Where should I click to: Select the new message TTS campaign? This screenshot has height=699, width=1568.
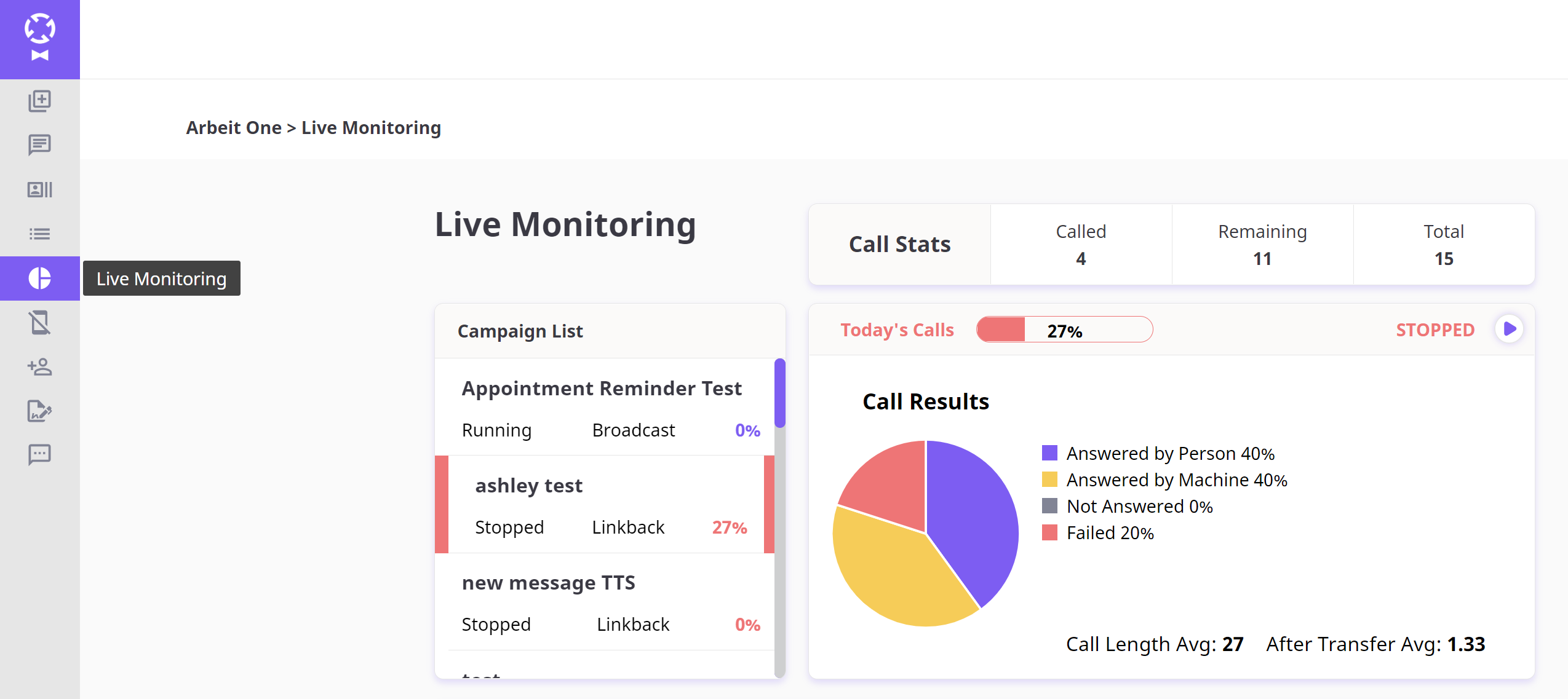(x=605, y=602)
